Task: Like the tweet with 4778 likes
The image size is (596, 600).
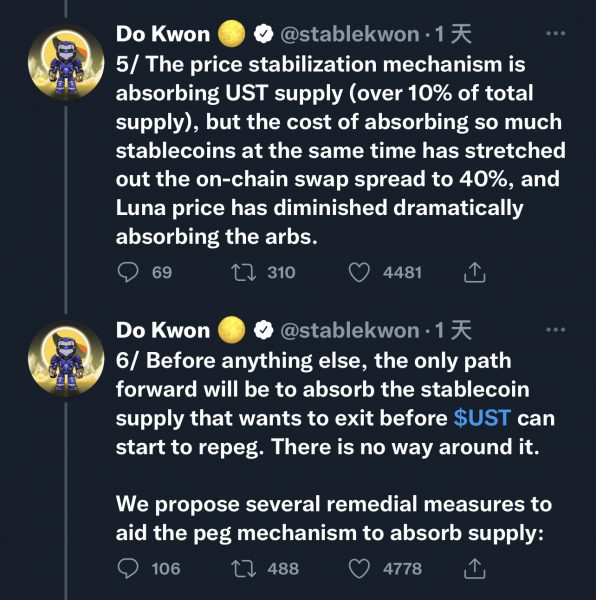Action: (x=359, y=569)
